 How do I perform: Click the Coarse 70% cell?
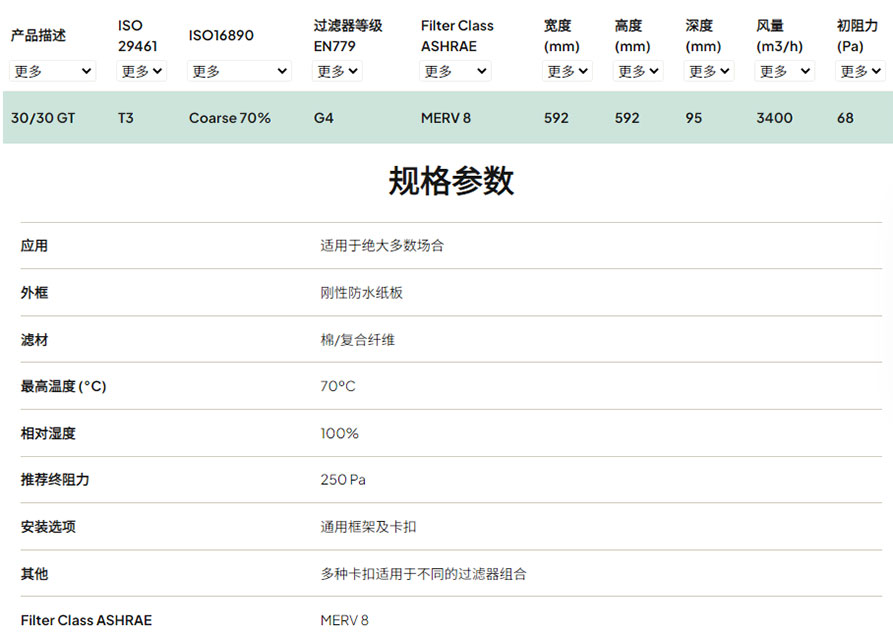230,118
